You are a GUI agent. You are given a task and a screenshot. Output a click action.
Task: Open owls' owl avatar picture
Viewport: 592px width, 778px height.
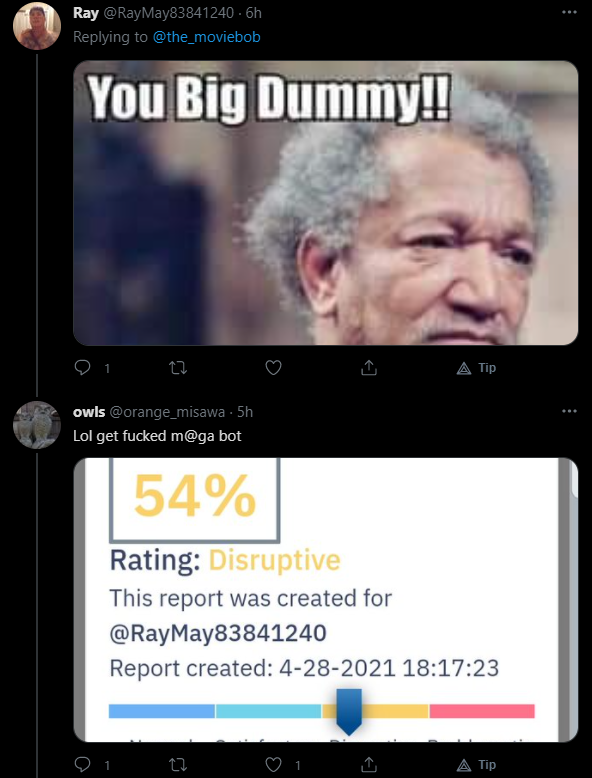37,425
